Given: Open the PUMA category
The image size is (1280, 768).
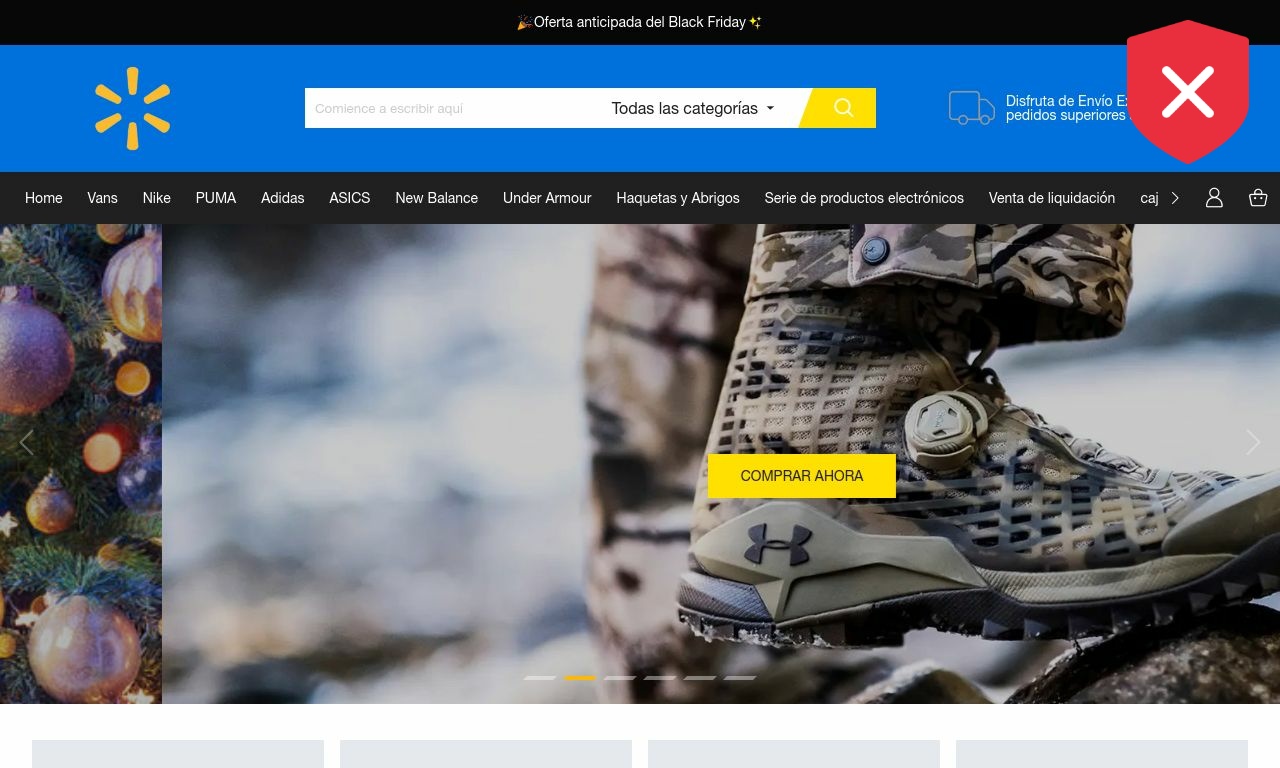Looking at the screenshot, I should tap(216, 198).
